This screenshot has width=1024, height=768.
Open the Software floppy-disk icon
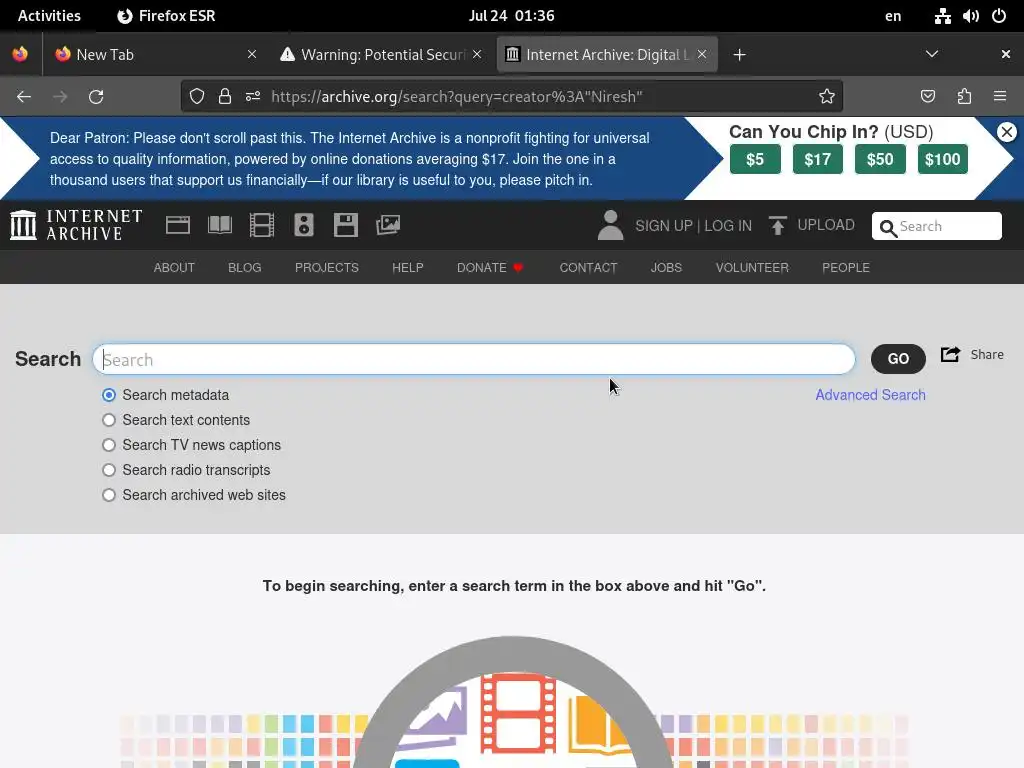pyautogui.click(x=345, y=225)
